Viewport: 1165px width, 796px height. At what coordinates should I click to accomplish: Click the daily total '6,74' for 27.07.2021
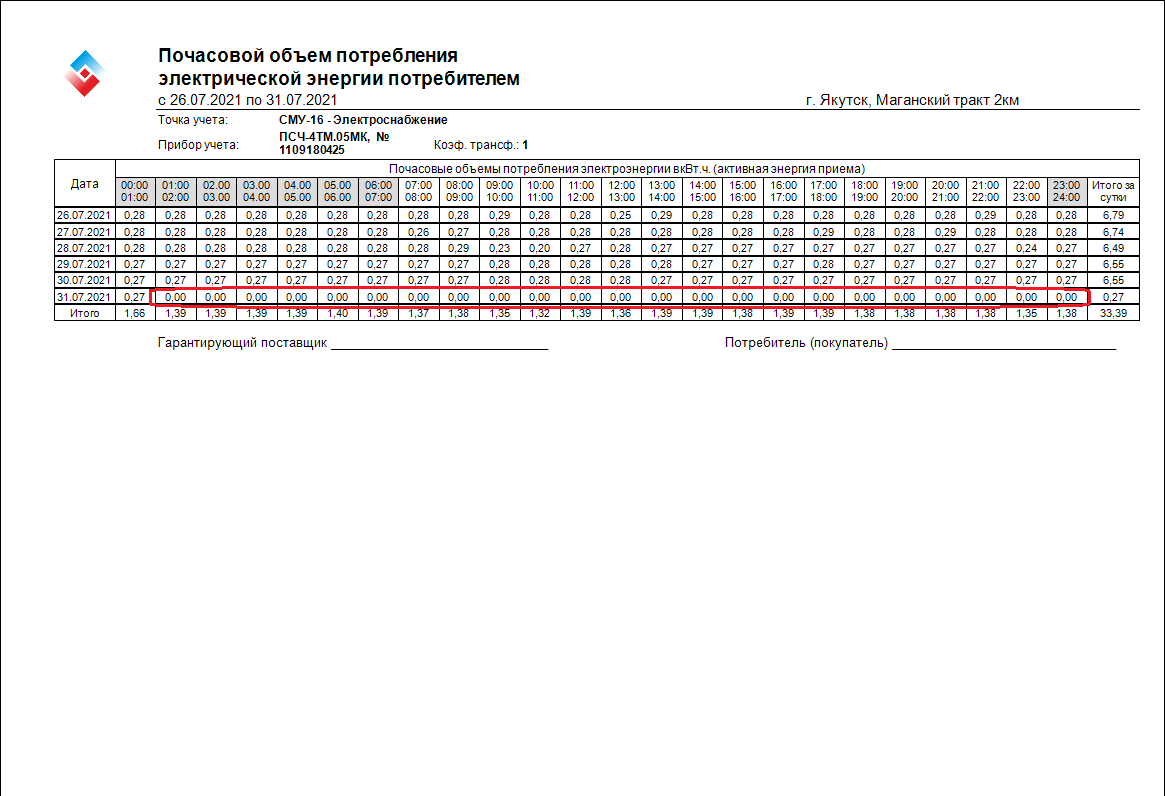[1113, 232]
